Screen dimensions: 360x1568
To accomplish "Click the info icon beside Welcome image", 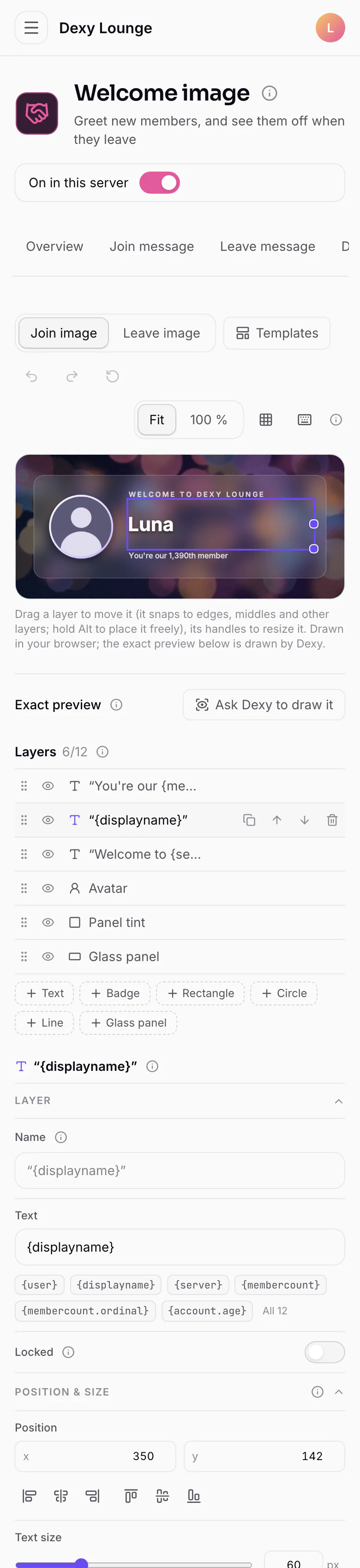I will 269,93.
